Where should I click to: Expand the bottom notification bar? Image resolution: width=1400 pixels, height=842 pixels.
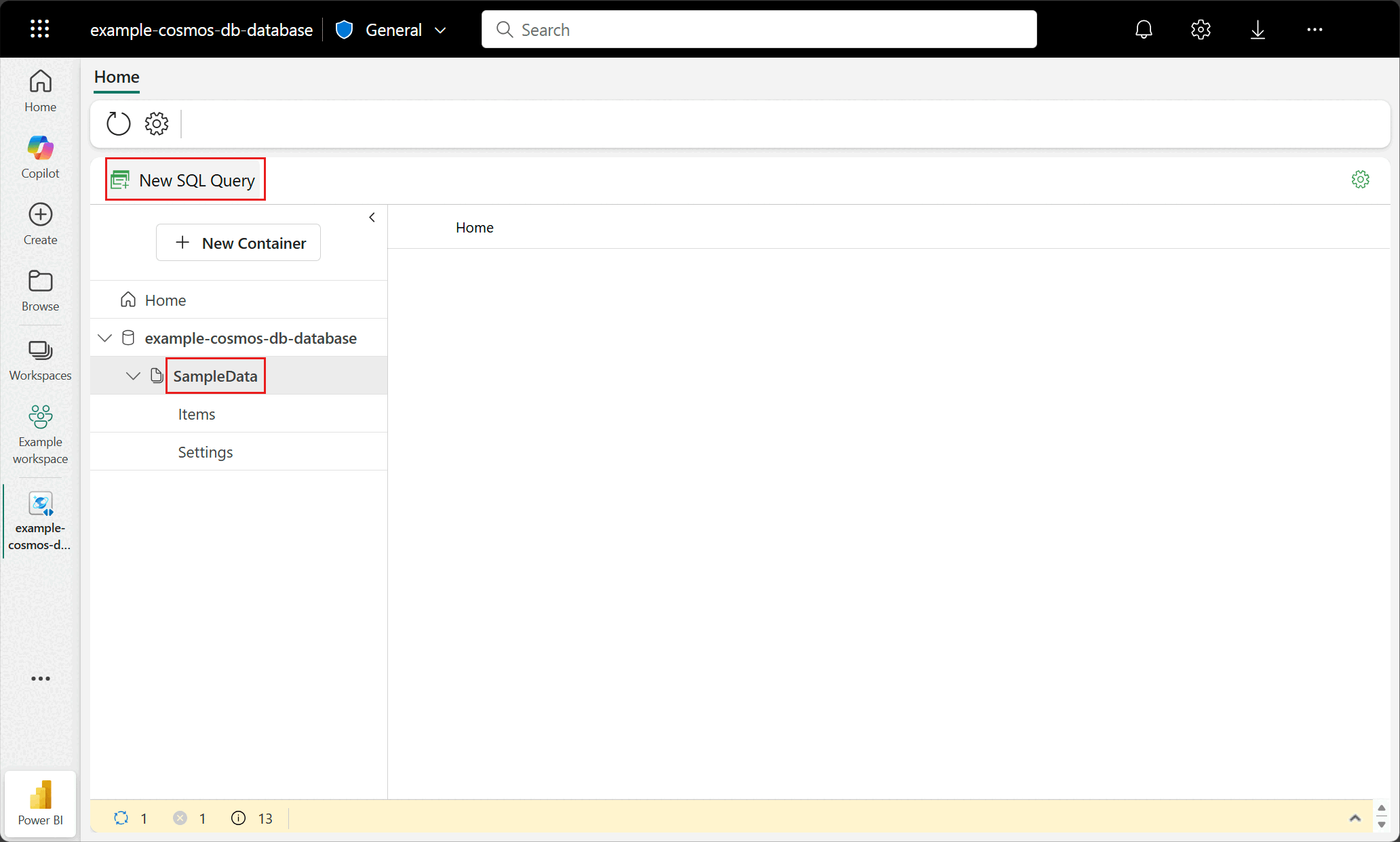(x=1355, y=818)
